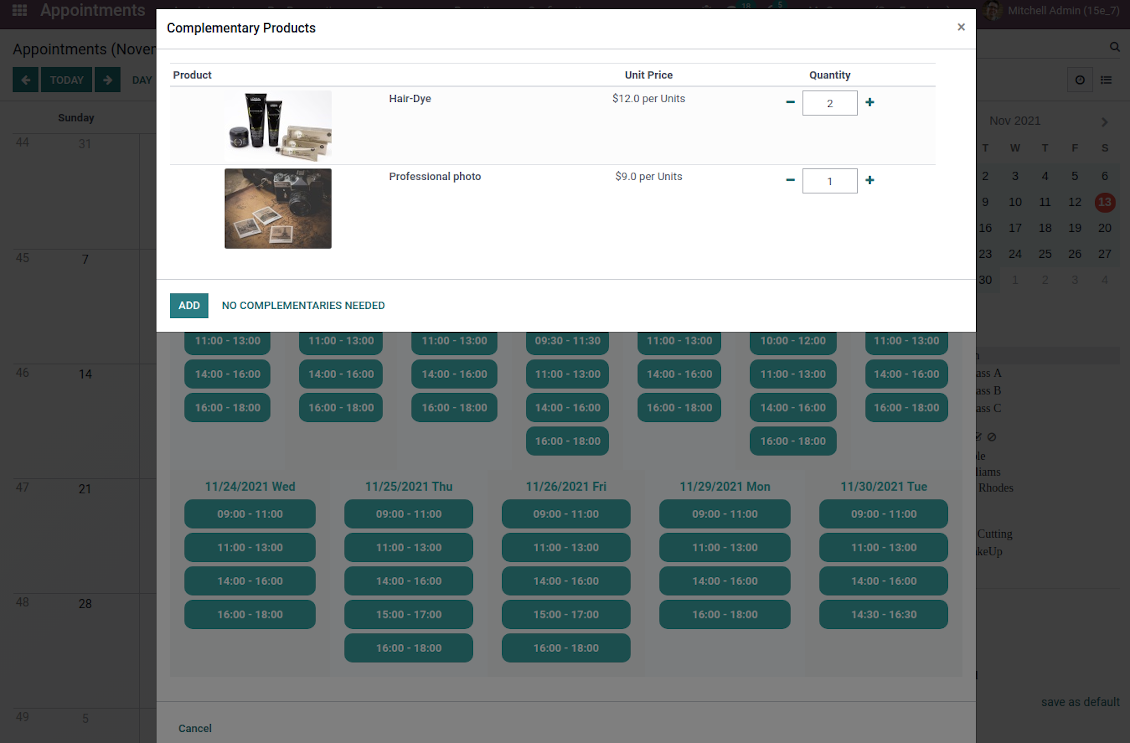Select 11/26/2021 Fri 09:00 - 11:00 slot
The width and height of the screenshot is (1130, 743).
pos(566,514)
